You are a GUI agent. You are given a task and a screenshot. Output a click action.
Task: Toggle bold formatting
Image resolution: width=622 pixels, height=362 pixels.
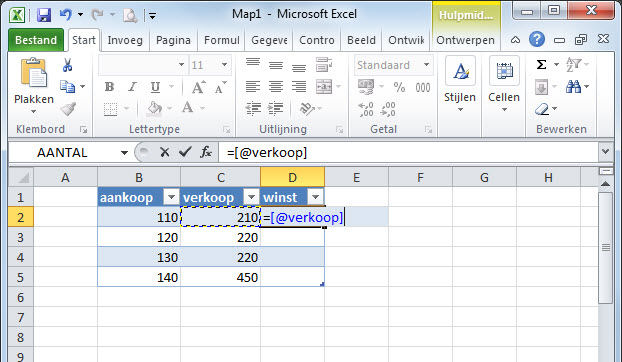coord(109,87)
